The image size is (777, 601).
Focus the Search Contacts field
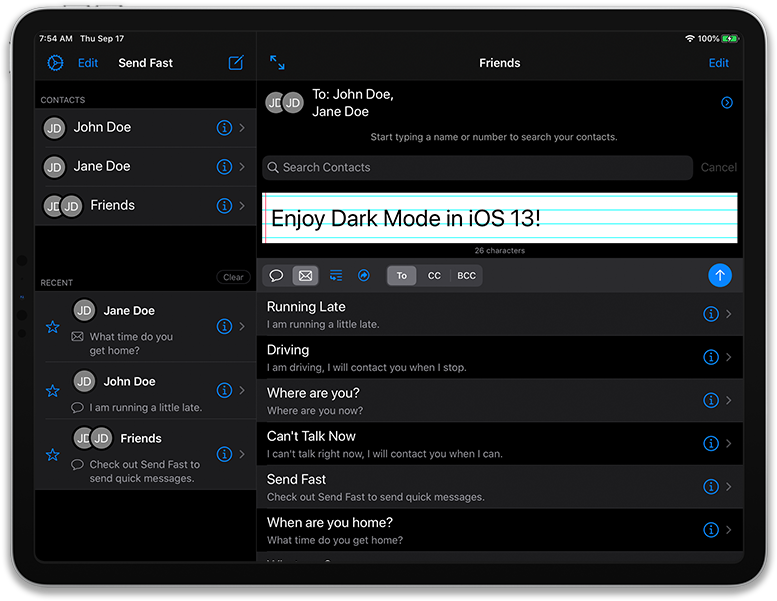point(477,167)
